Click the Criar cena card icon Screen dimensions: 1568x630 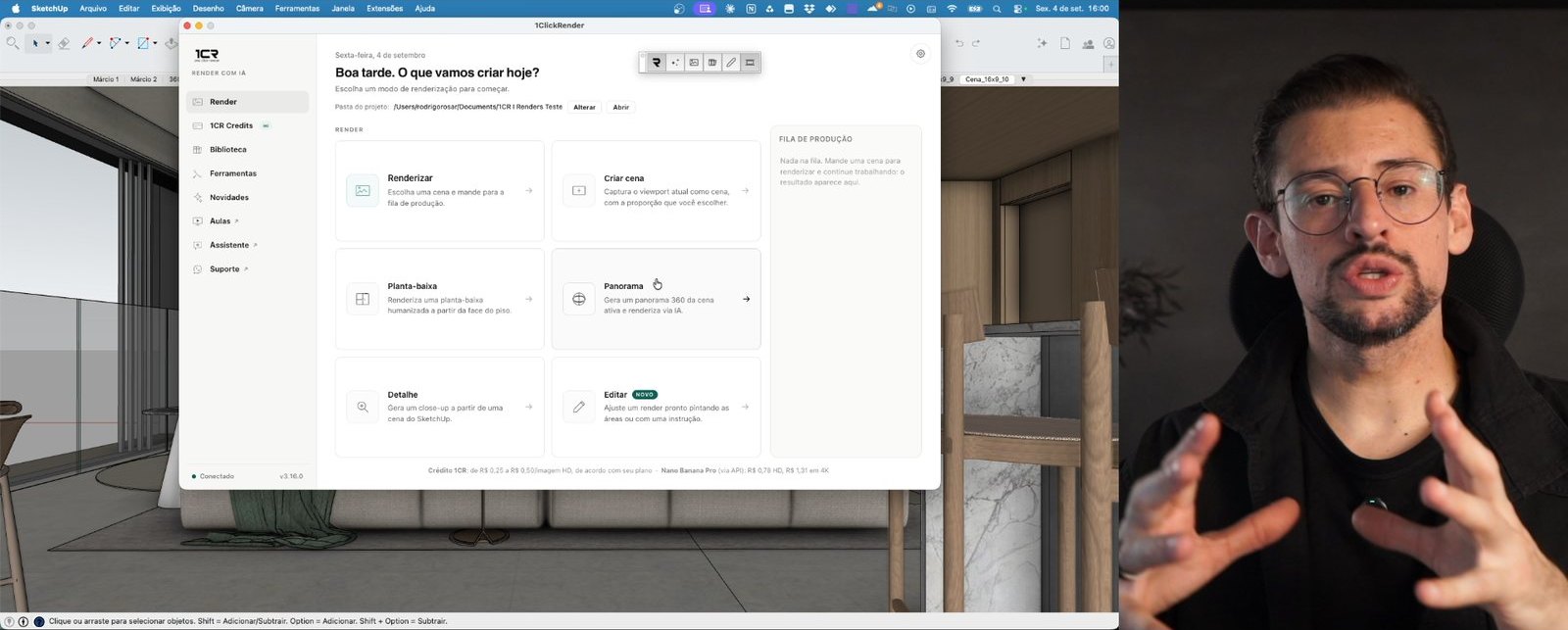[x=579, y=191]
